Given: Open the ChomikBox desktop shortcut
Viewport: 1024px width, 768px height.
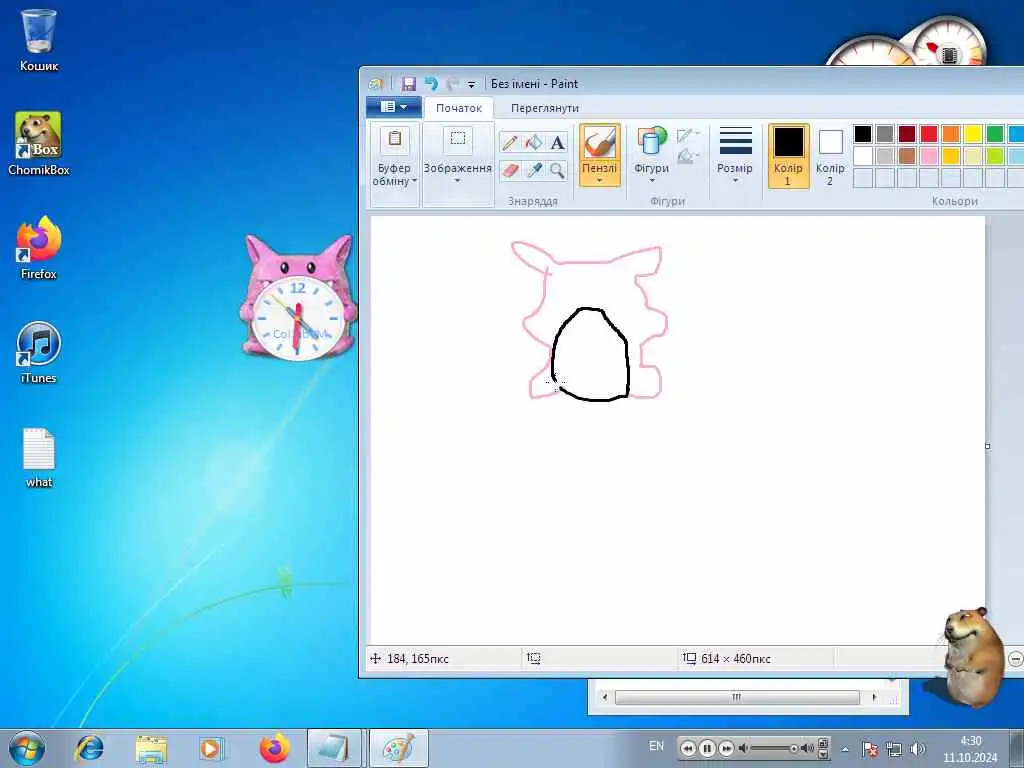Looking at the screenshot, I should pyautogui.click(x=39, y=144).
